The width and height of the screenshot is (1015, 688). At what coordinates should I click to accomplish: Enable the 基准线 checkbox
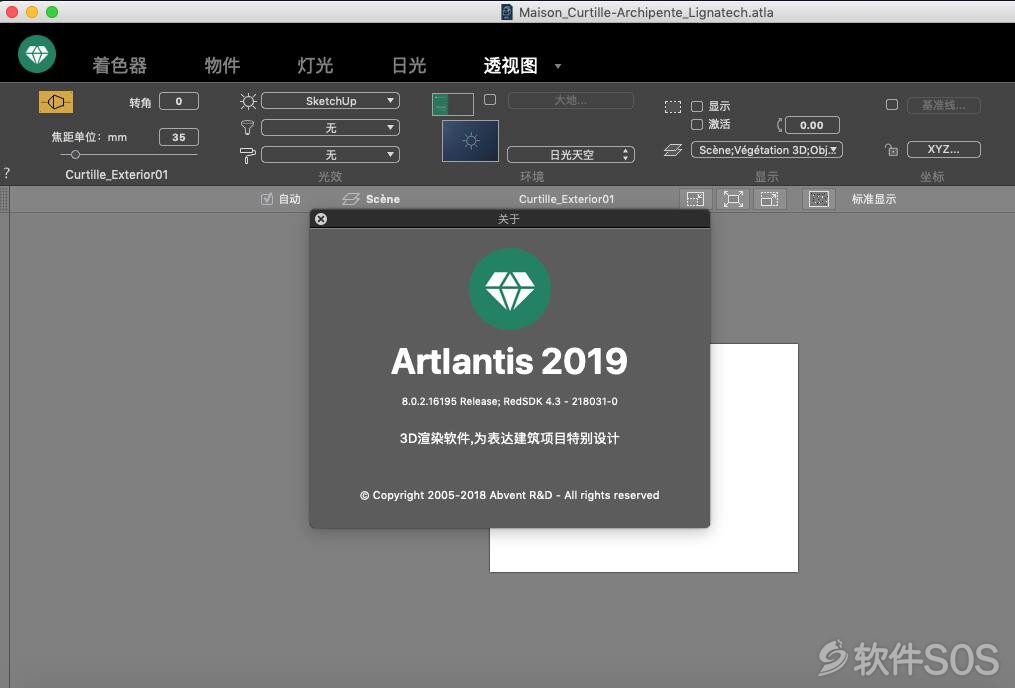click(x=892, y=105)
